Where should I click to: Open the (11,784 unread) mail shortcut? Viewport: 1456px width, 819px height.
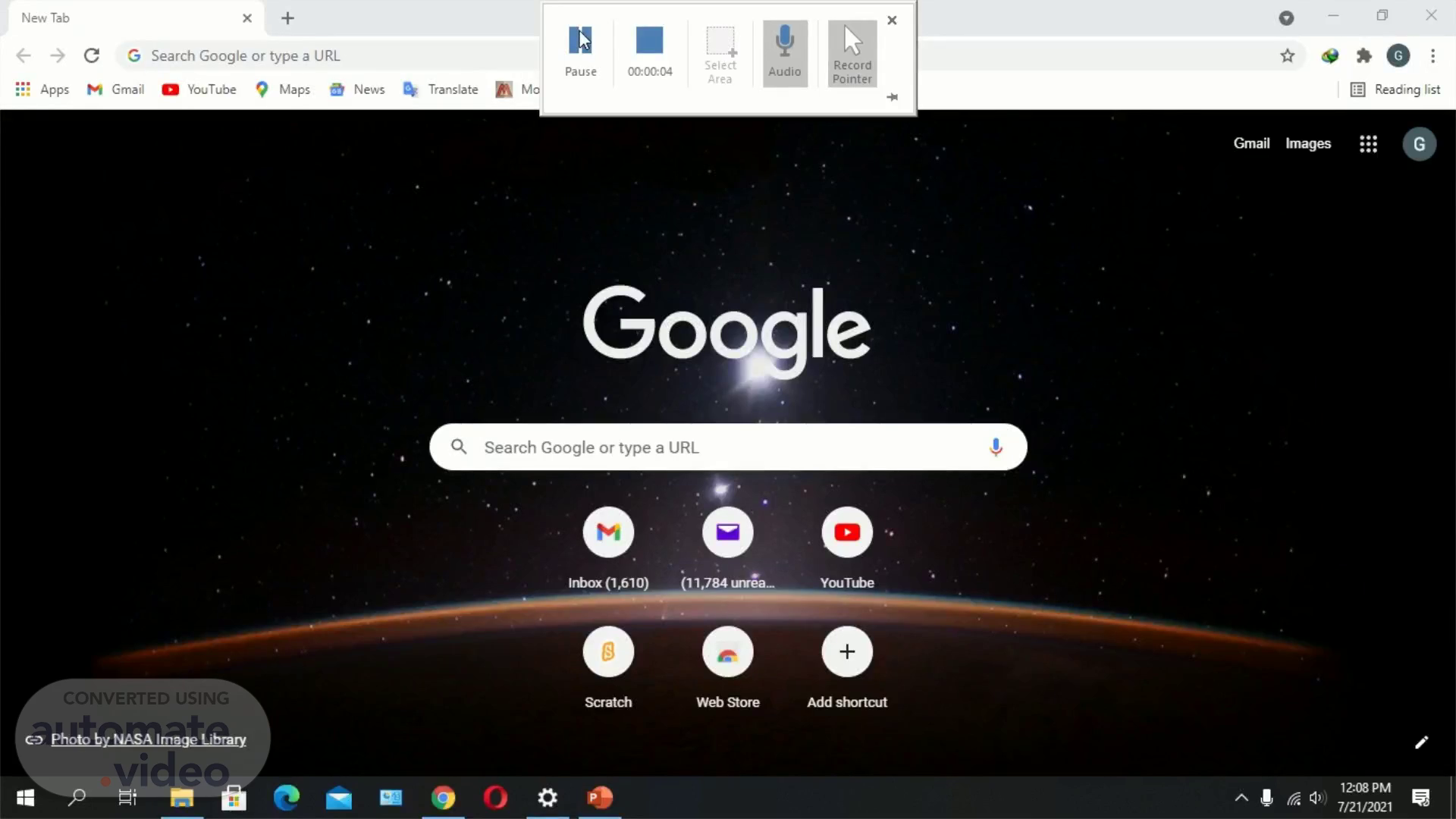pos(728,549)
